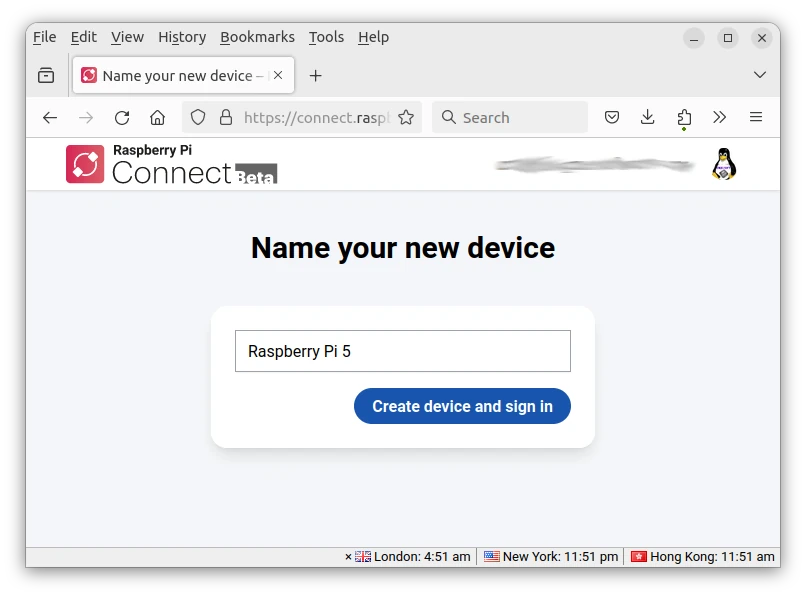Viewport: 806px width, 596px height.
Task: Open the Downloads arrow icon
Action: point(648,117)
